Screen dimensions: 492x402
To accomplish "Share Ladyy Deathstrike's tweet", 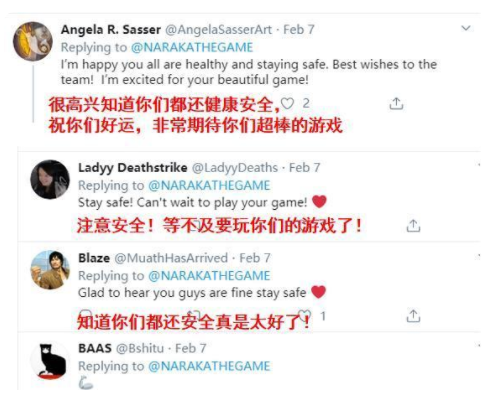I will click(413, 226).
